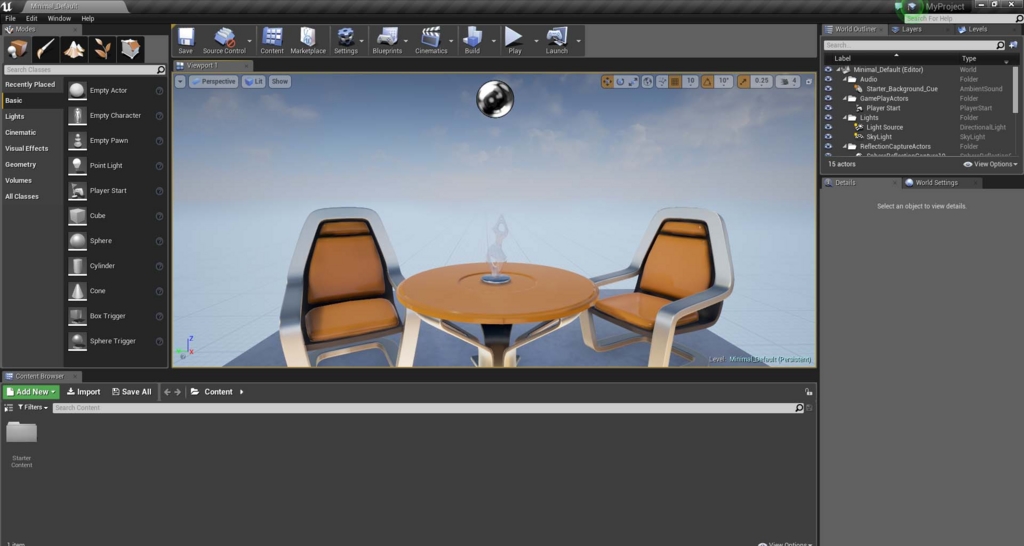Screen dimensions: 1024x546
Task: Toggle visibility eye for Audio folder
Action: tap(828, 79)
